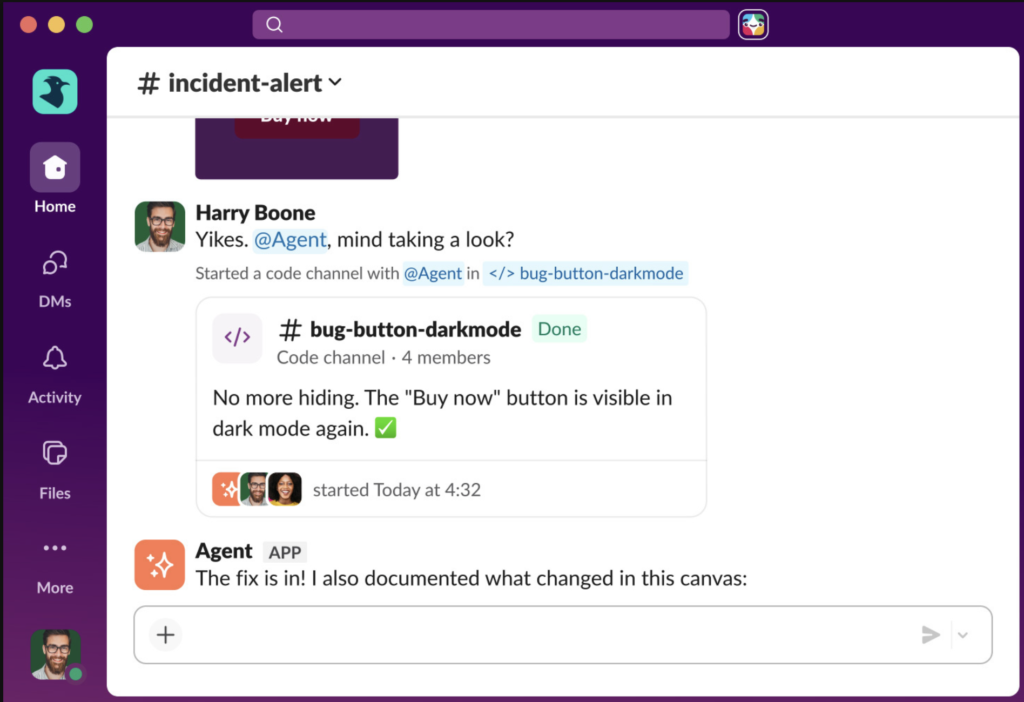Image resolution: width=1024 pixels, height=702 pixels.
Task: Click the man's avatar in card members
Action: [255, 489]
